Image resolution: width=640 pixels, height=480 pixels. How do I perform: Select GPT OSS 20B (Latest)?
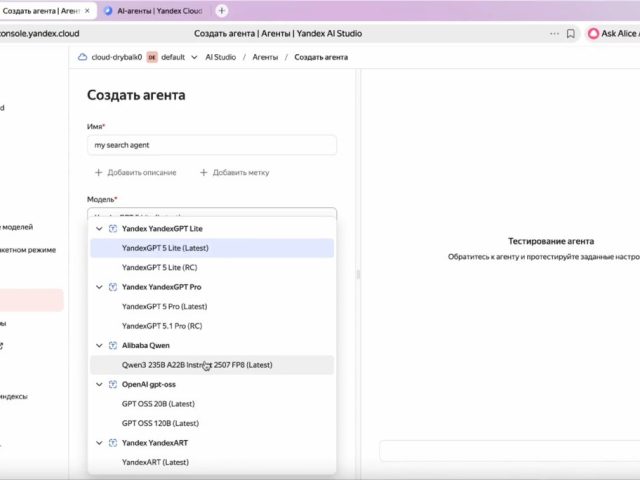coord(212,404)
